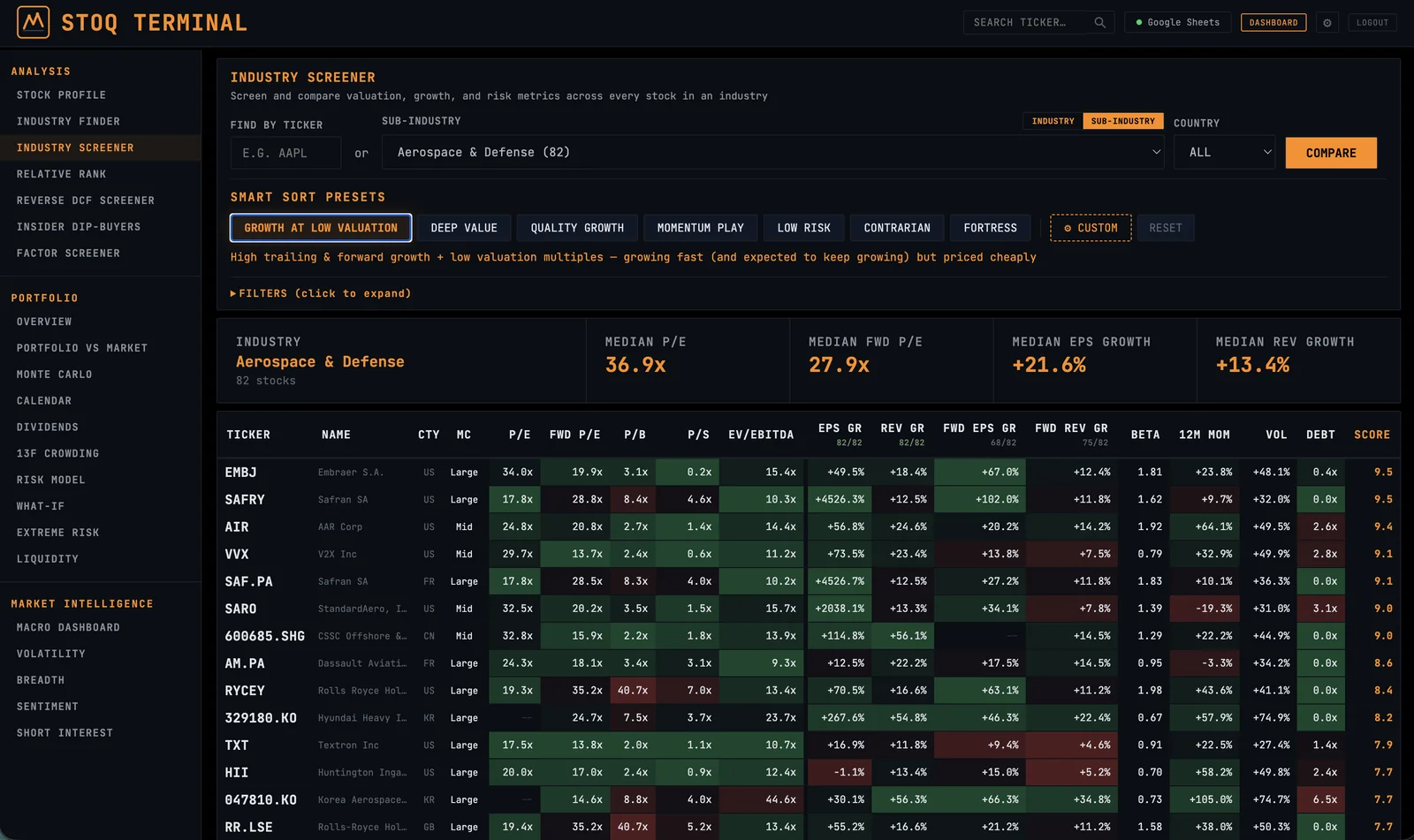The width and height of the screenshot is (1414, 840).
Task: Sort table by EV/EBITDA column header
Action: [761, 435]
